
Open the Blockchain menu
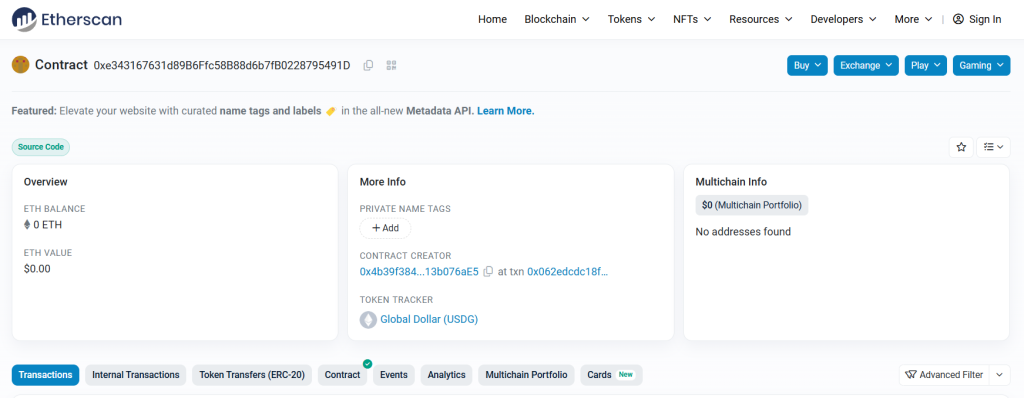tap(557, 20)
